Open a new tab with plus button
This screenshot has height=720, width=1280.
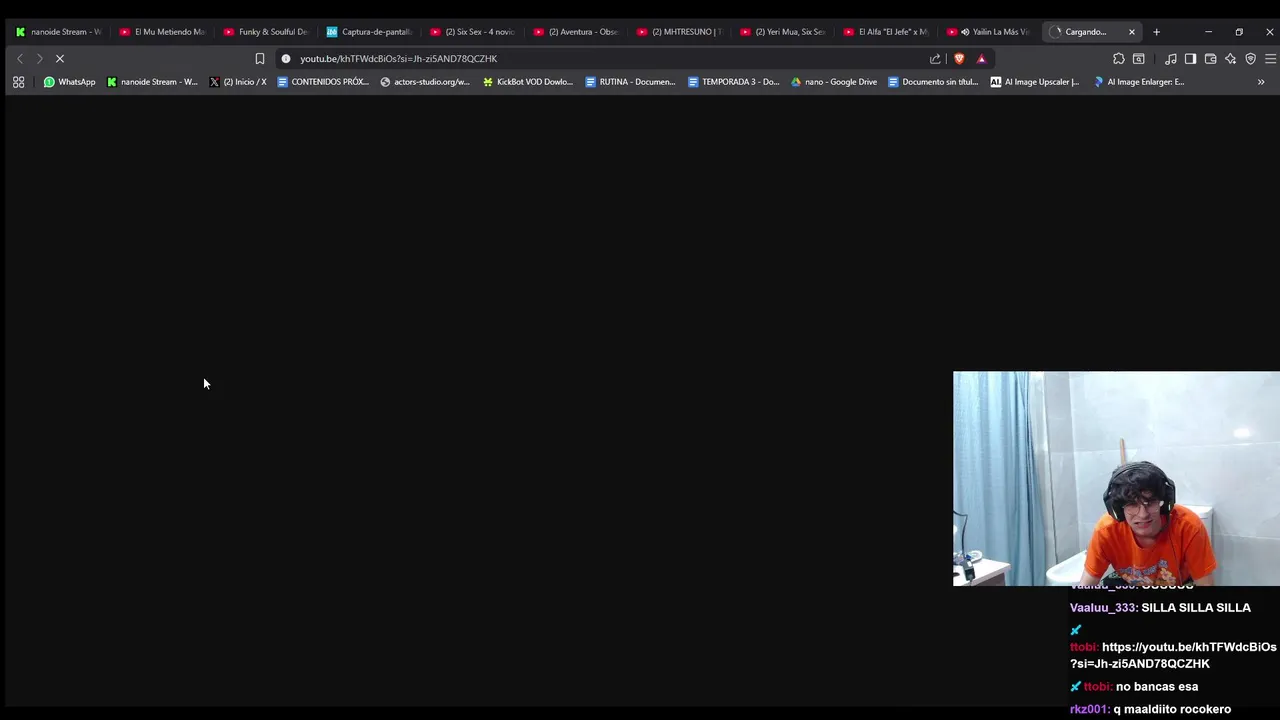[x=1156, y=32]
